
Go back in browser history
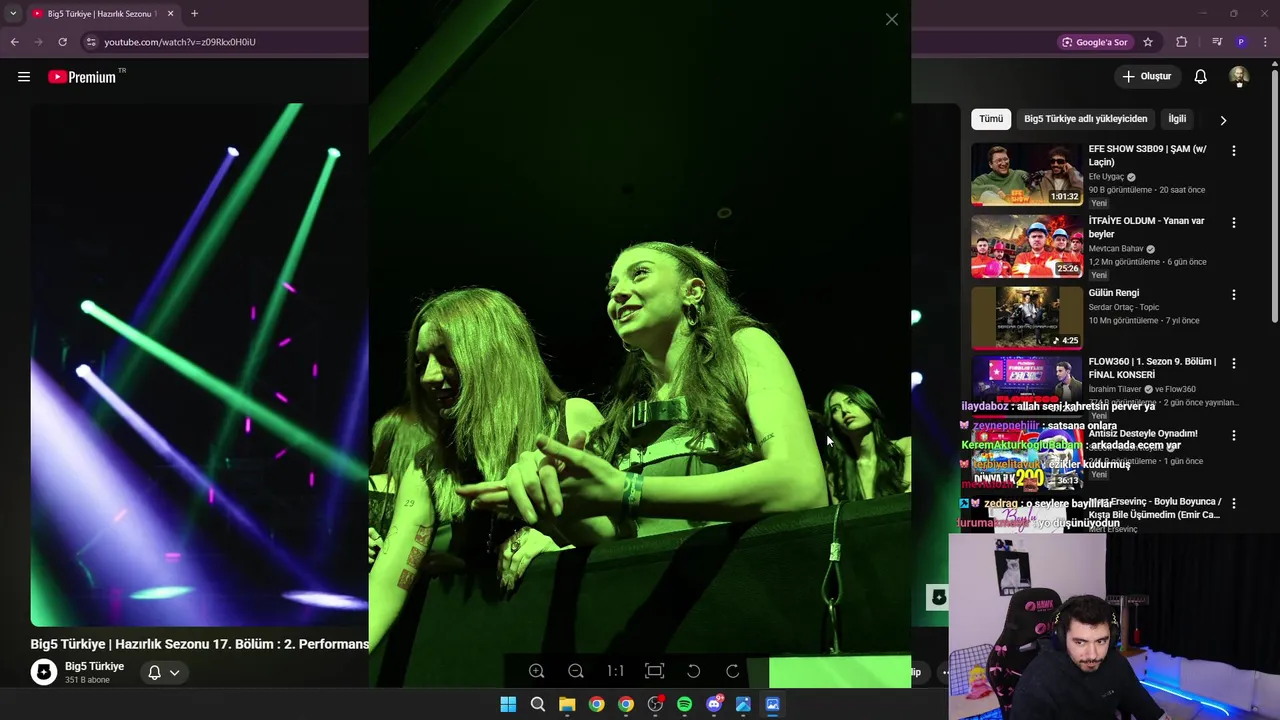15,42
